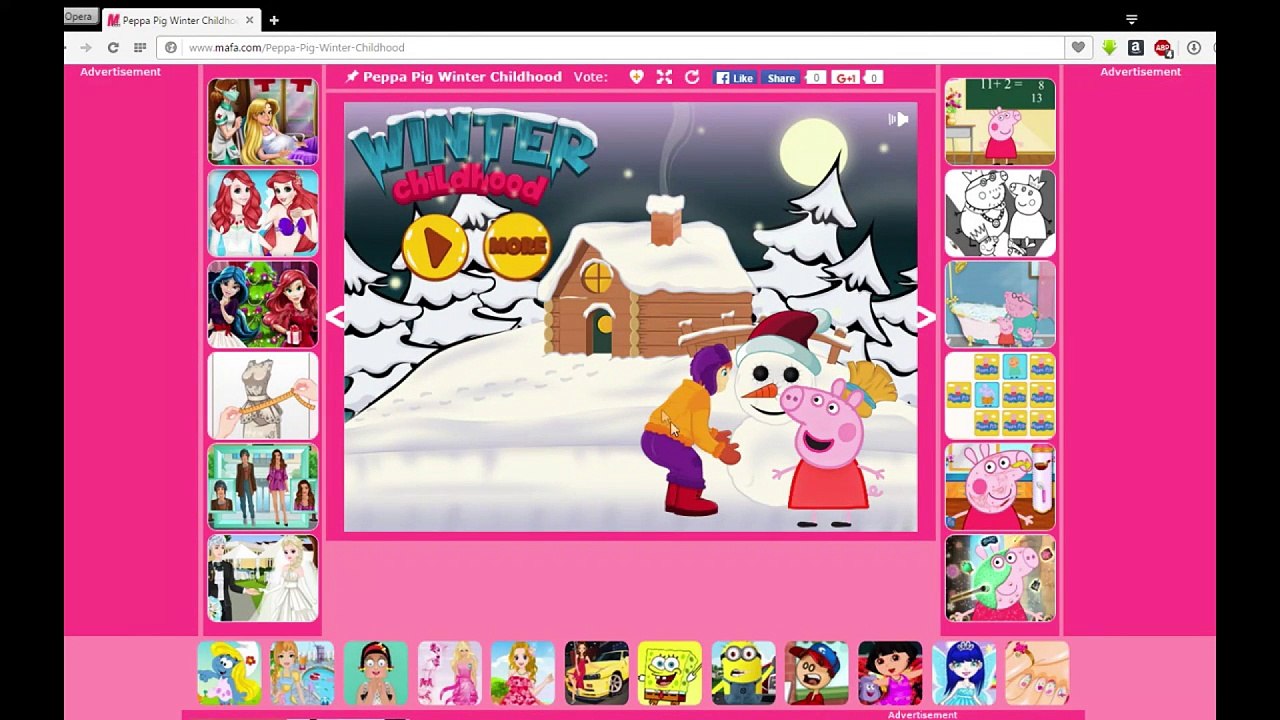Open the Opera menu button

(80, 17)
